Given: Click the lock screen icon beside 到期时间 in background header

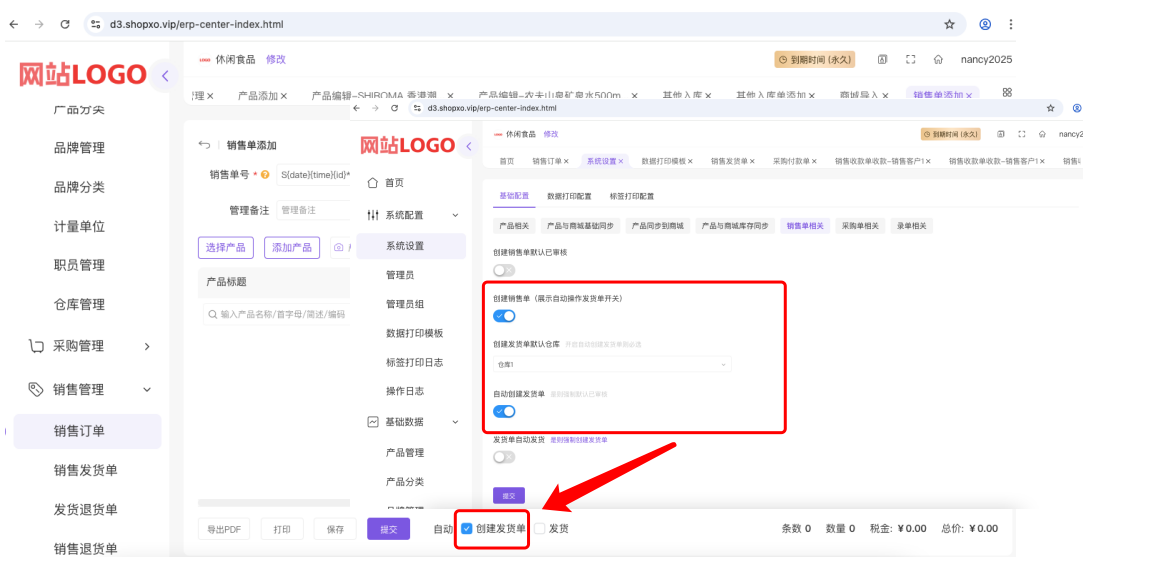Looking at the screenshot, I should click(882, 59).
